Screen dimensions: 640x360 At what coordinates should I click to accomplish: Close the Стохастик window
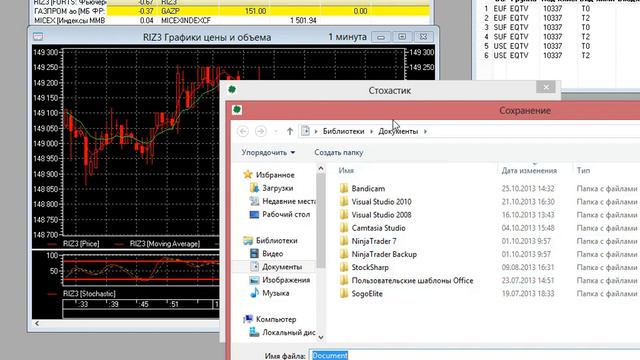546,87
